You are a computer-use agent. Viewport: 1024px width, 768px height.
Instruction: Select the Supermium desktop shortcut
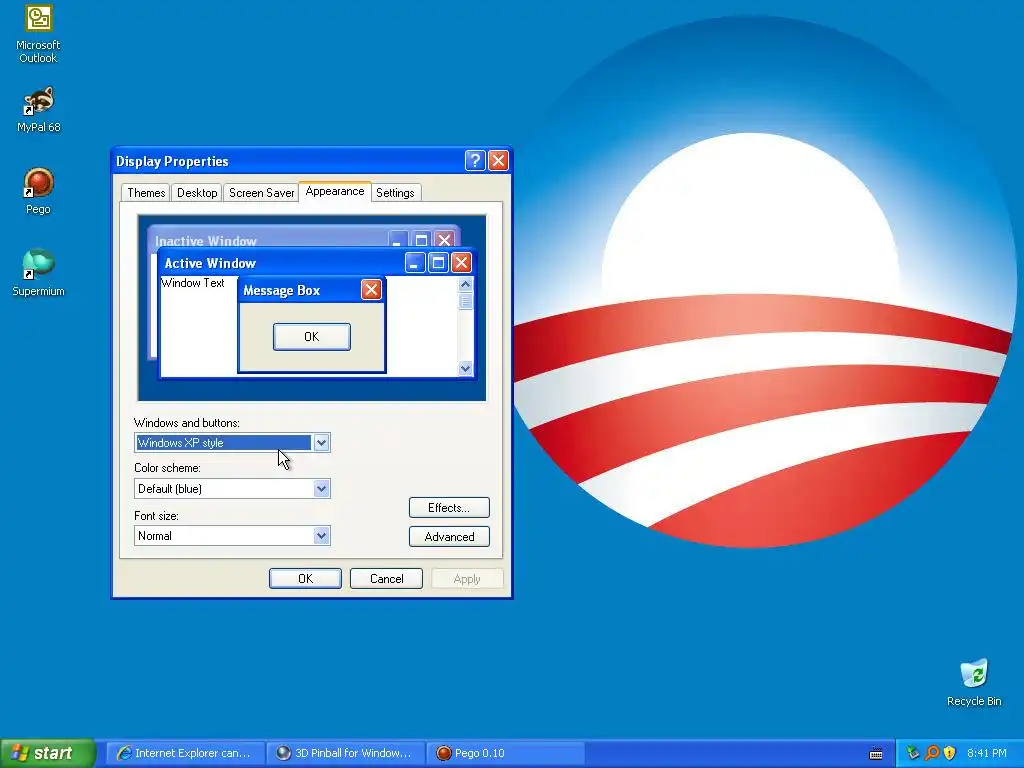click(38, 273)
